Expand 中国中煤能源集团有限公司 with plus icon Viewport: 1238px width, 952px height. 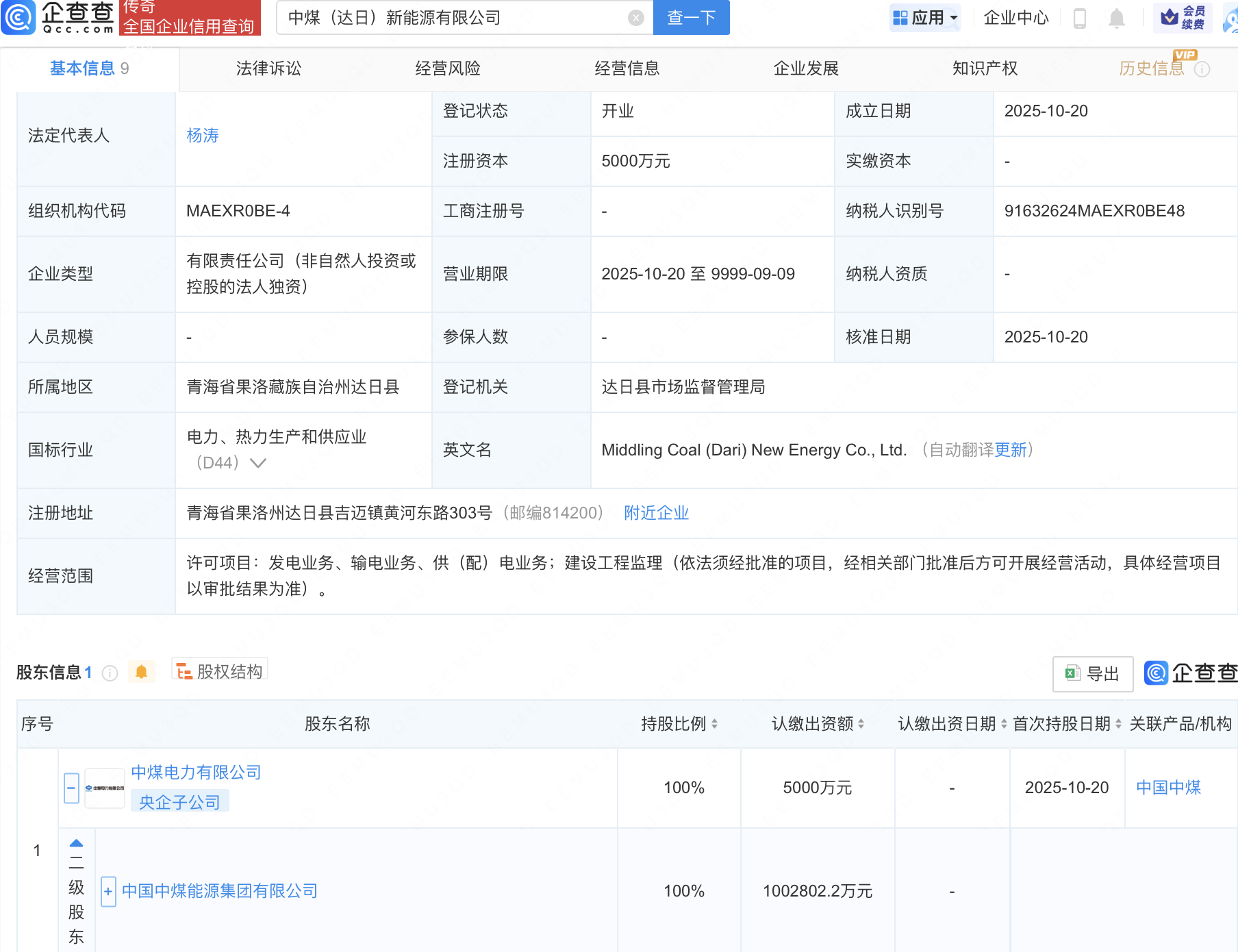(x=108, y=891)
